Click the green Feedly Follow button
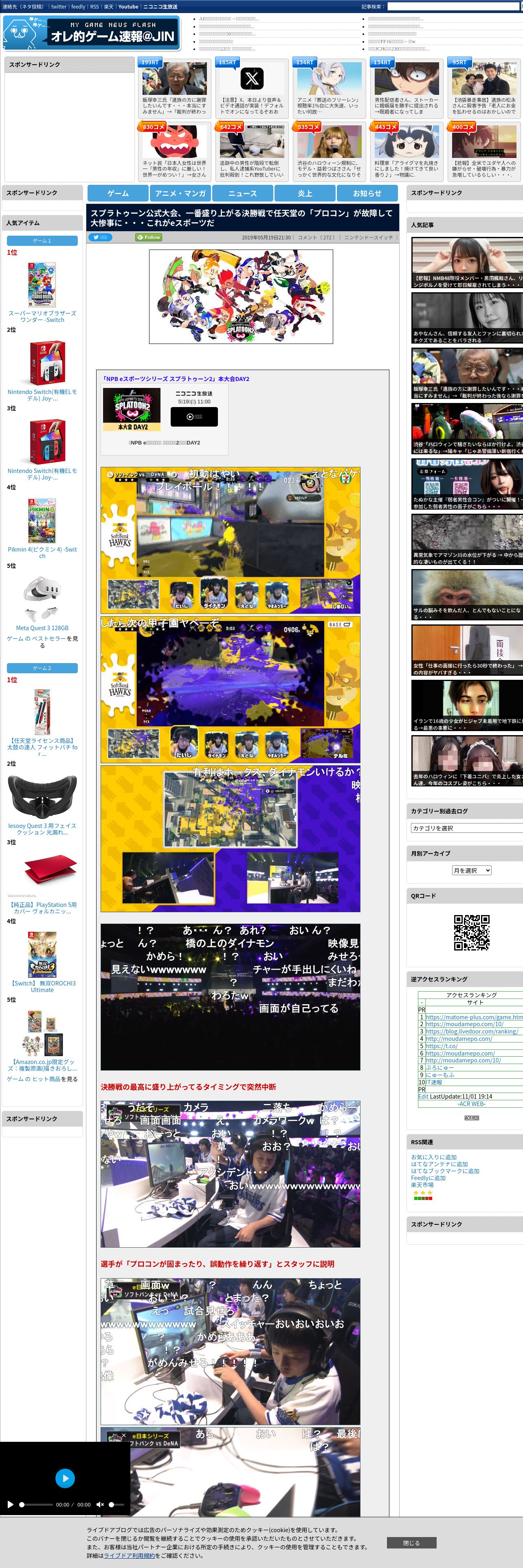The width and height of the screenshot is (523, 1568). pos(149,237)
